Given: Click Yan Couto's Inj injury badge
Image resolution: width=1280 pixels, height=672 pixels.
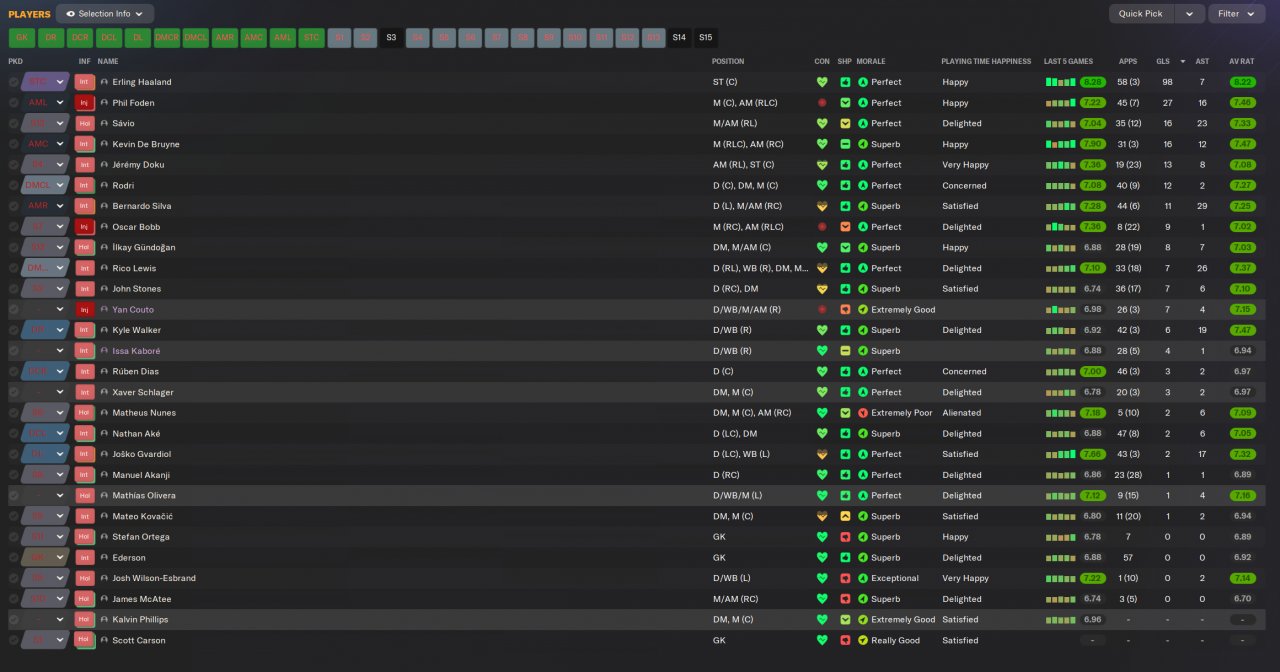Looking at the screenshot, I should point(85,309).
